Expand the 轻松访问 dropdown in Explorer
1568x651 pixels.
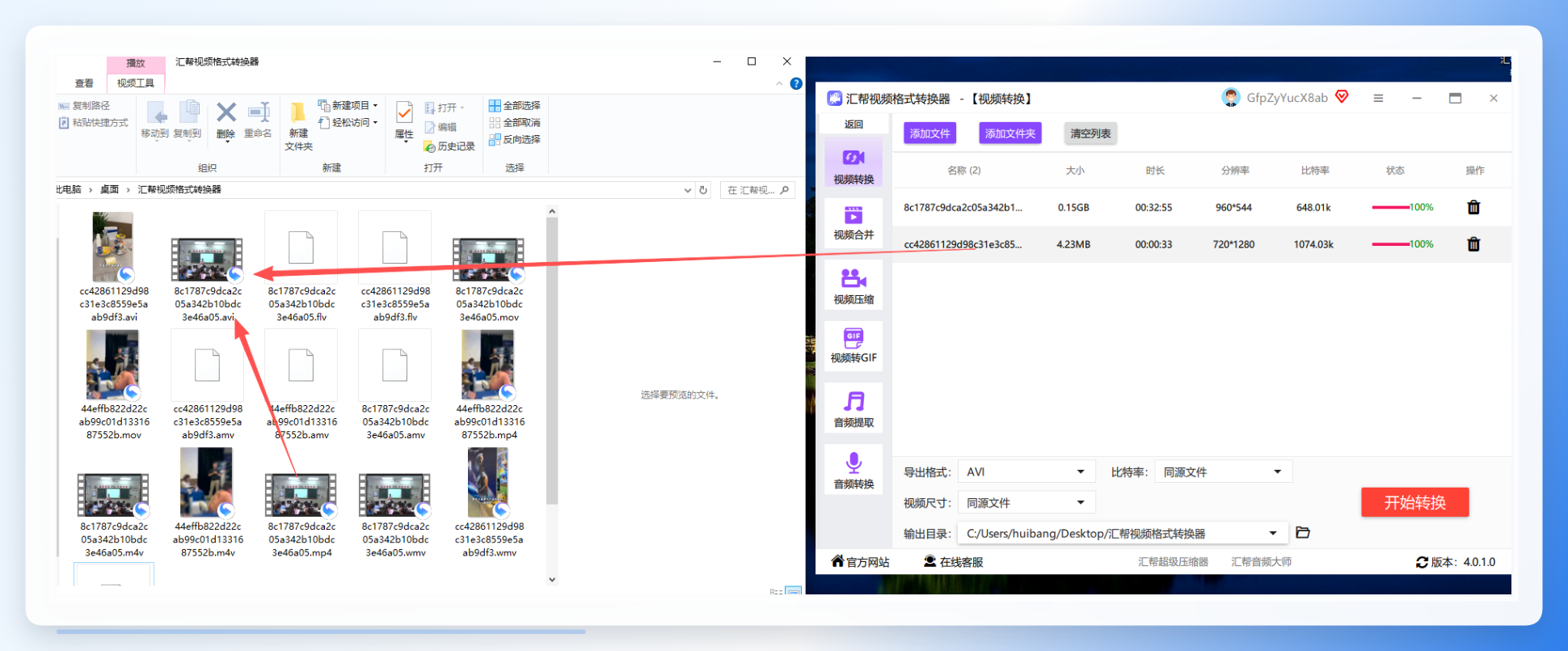pyautogui.click(x=376, y=123)
